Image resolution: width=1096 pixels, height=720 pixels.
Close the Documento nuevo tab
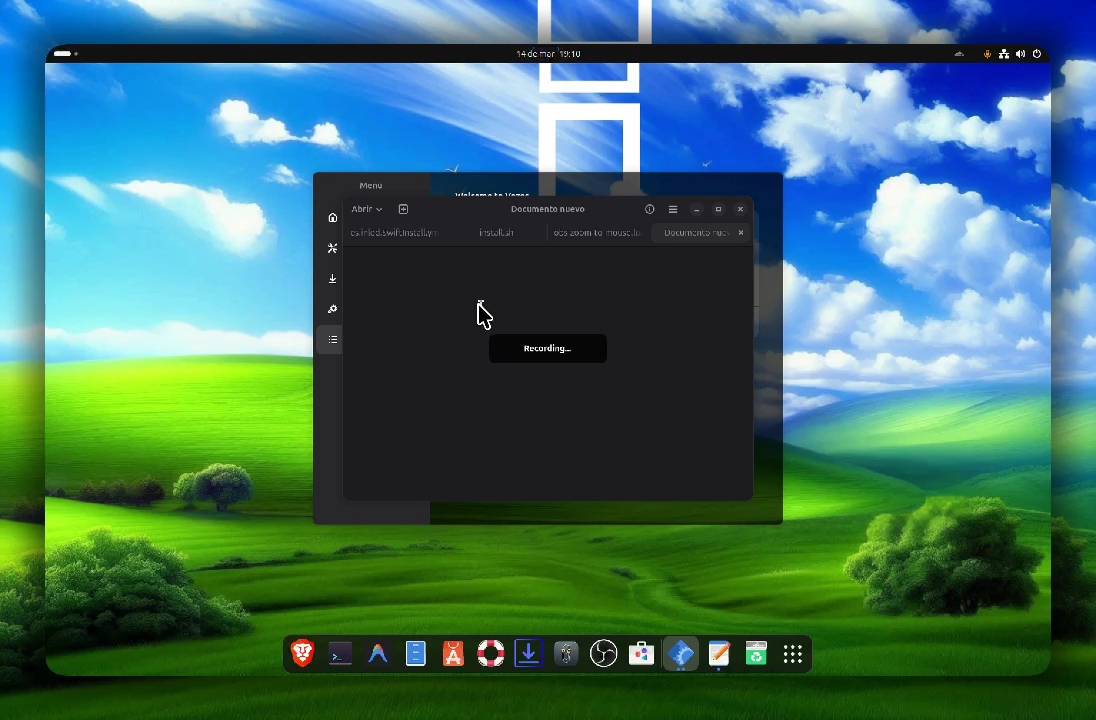[x=741, y=232]
